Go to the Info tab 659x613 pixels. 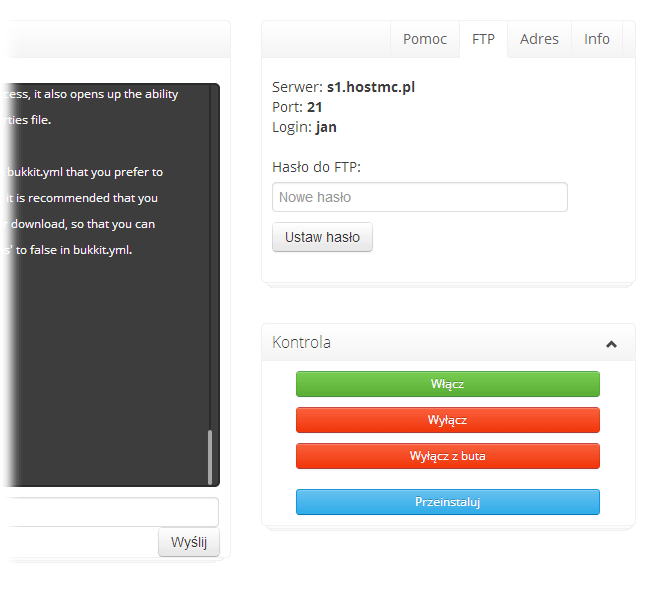click(597, 39)
